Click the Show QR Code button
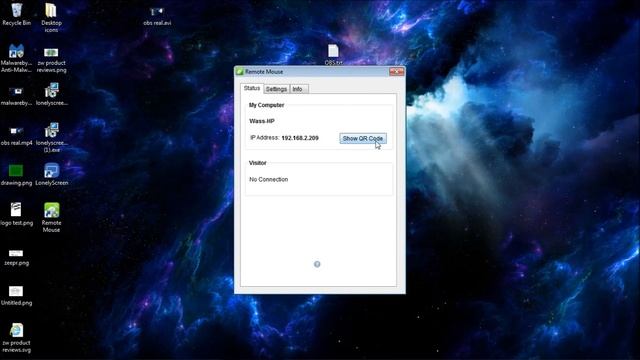Screen dimensions: 640x360 (x=363, y=138)
